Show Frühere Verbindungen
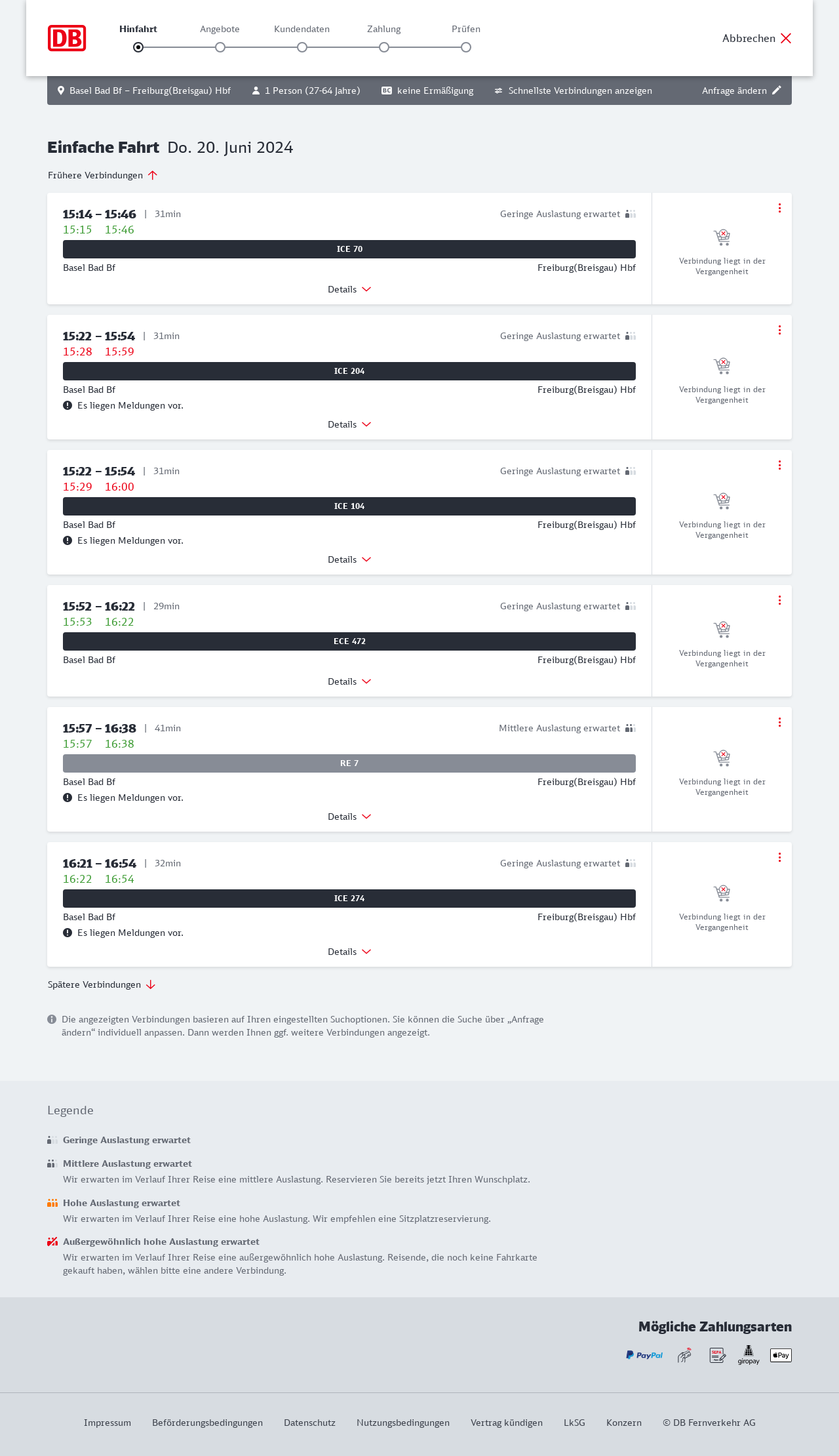Screen dimensions: 839x1456 (x=102, y=175)
